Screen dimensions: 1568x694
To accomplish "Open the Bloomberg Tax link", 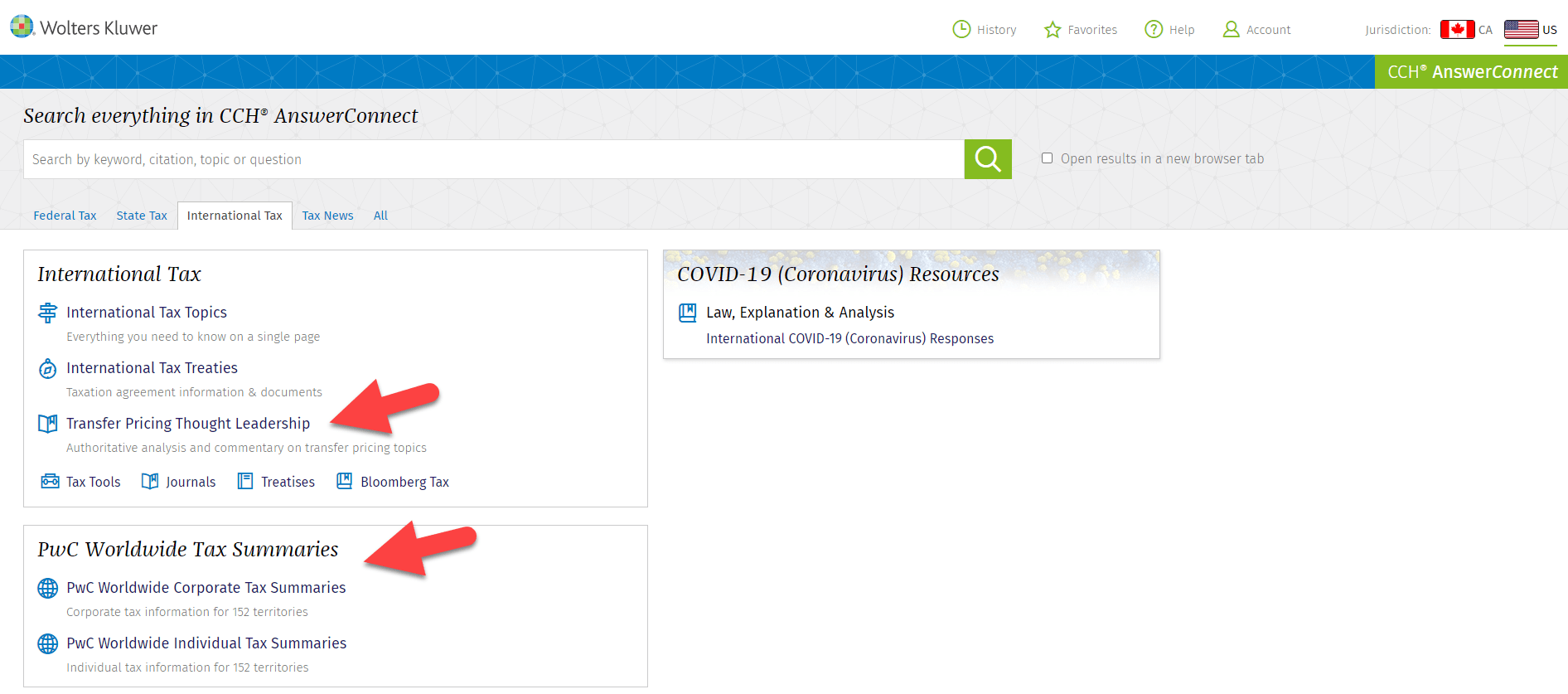I will 404,482.
